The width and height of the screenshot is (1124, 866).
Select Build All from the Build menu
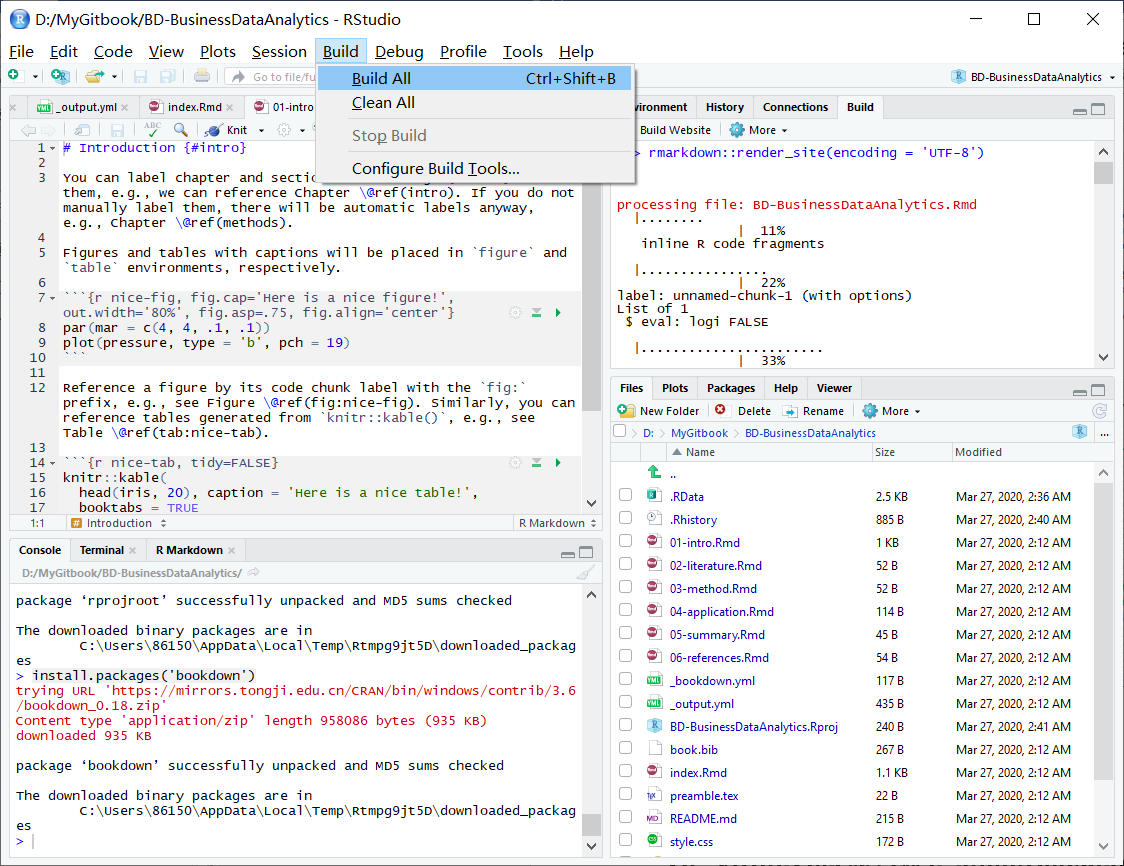475,78
